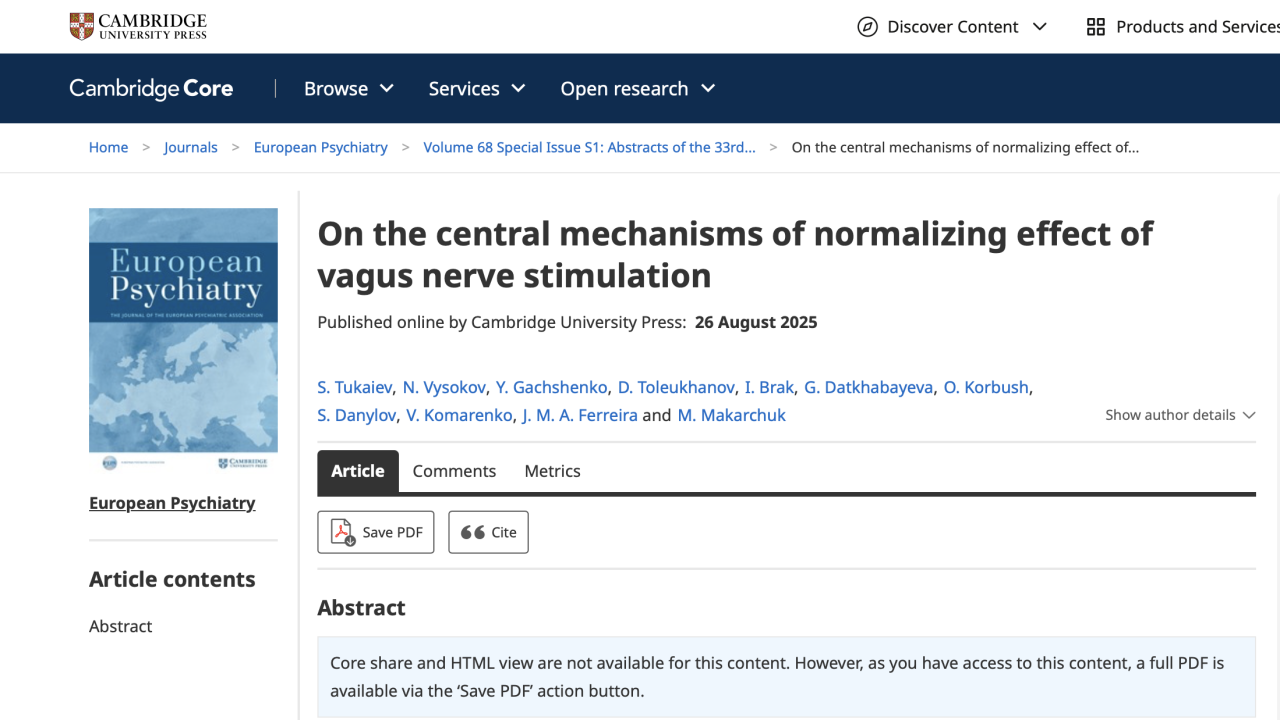Viewport: 1280px width, 720px height.
Task: Switch to the Comments tab
Action: (x=454, y=471)
